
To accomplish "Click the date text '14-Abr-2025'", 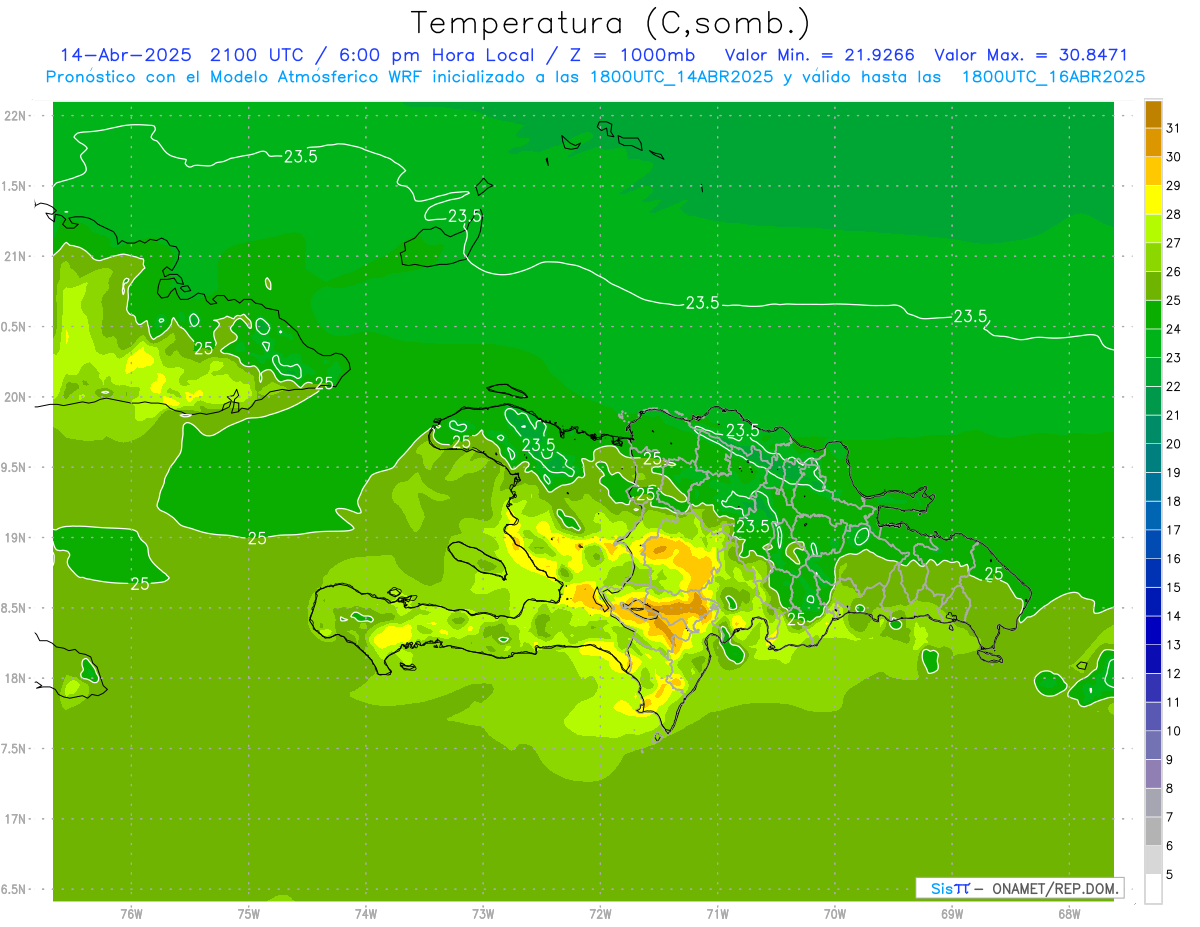I will point(126,55).
